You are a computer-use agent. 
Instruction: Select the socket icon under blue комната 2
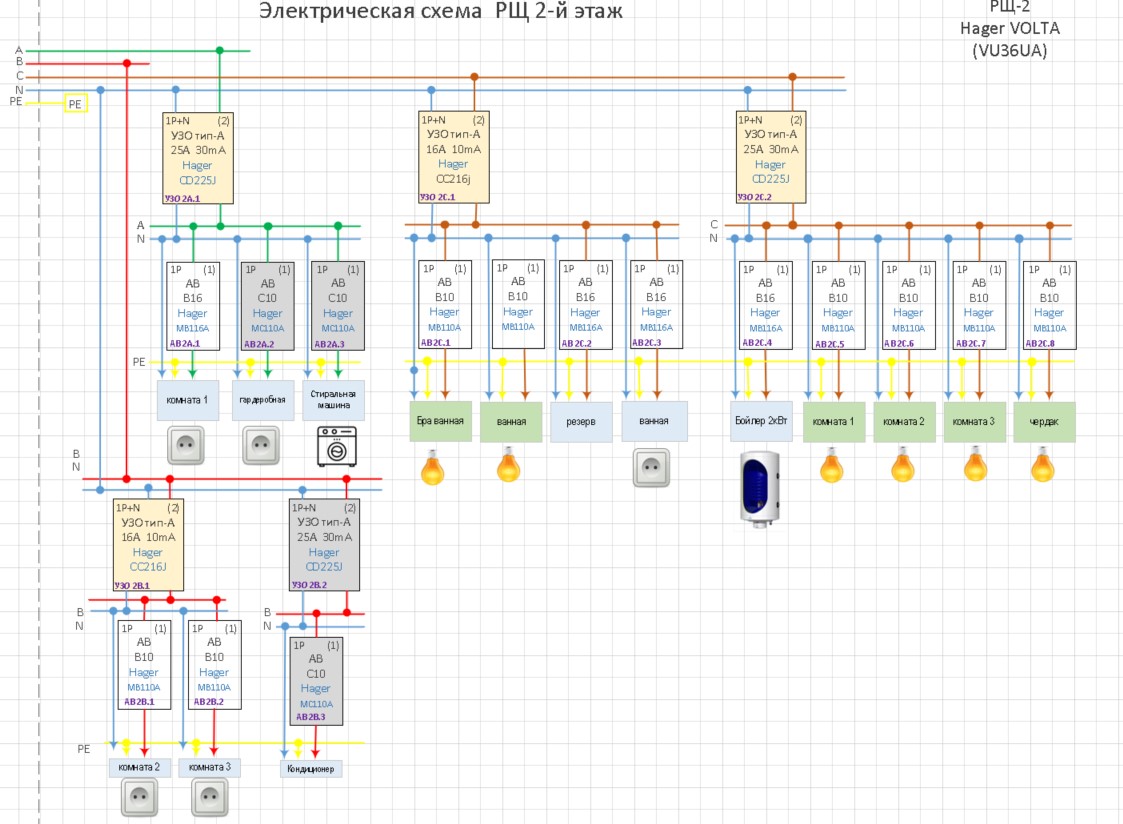[x=140, y=797]
